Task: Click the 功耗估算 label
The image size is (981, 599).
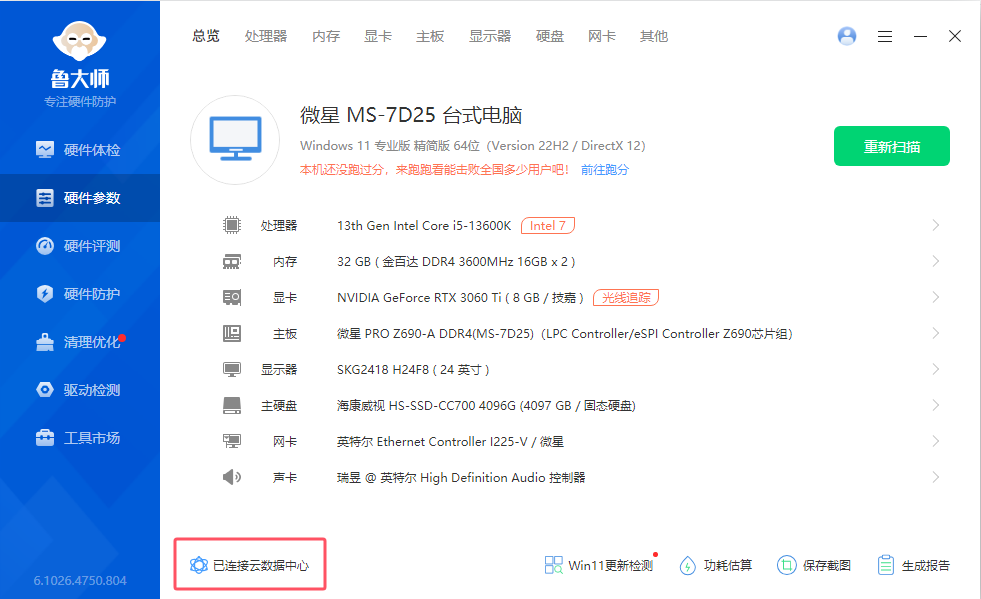Action: coord(728,566)
